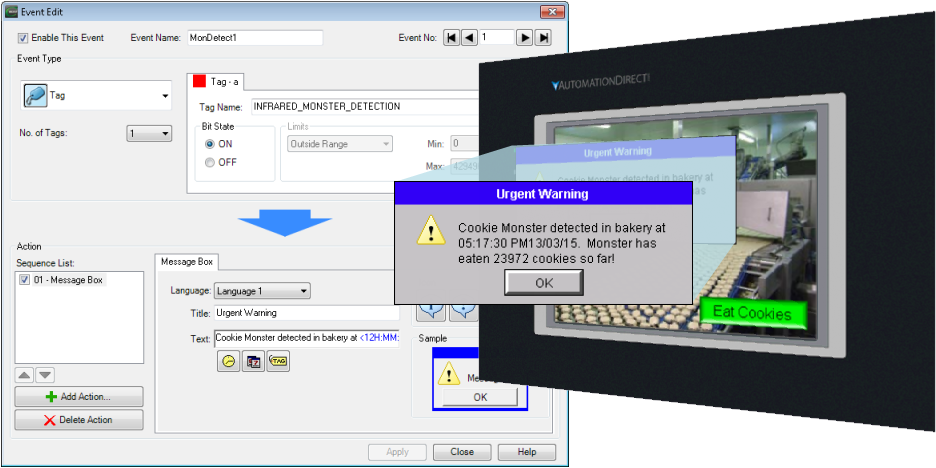Click Tag Name field INFRARED_MONSTER_DETECTION
Image resolution: width=936 pixels, height=468 pixels.
coord(365,107)
